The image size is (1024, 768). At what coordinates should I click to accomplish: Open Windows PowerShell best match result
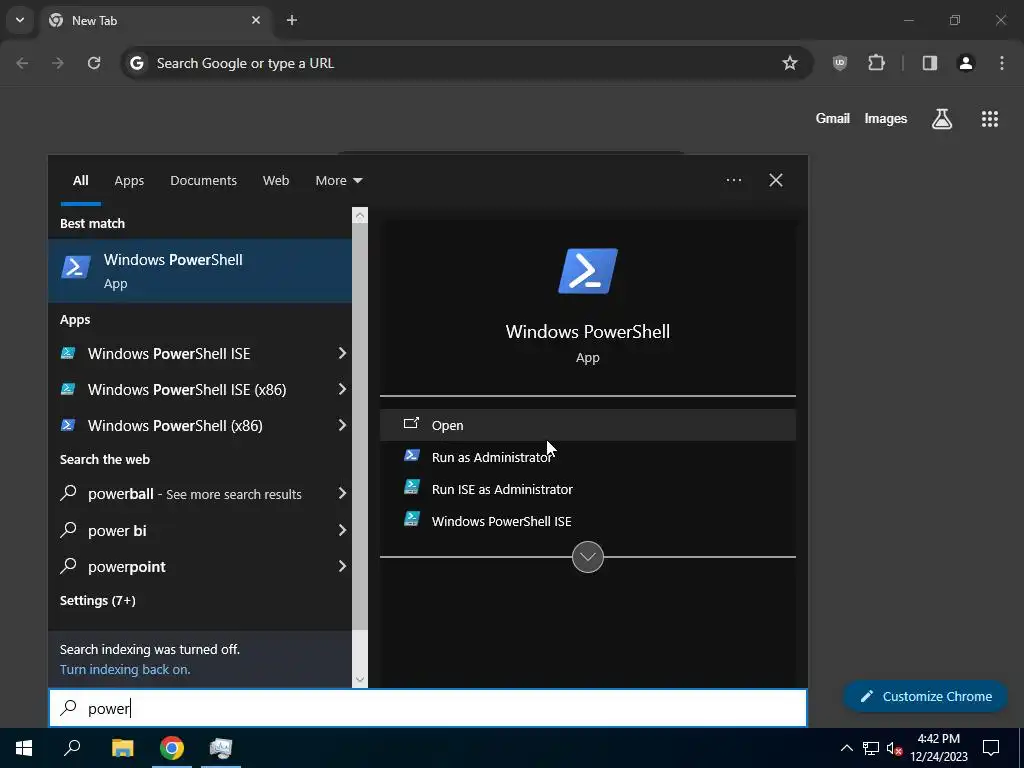click(200, 270)
